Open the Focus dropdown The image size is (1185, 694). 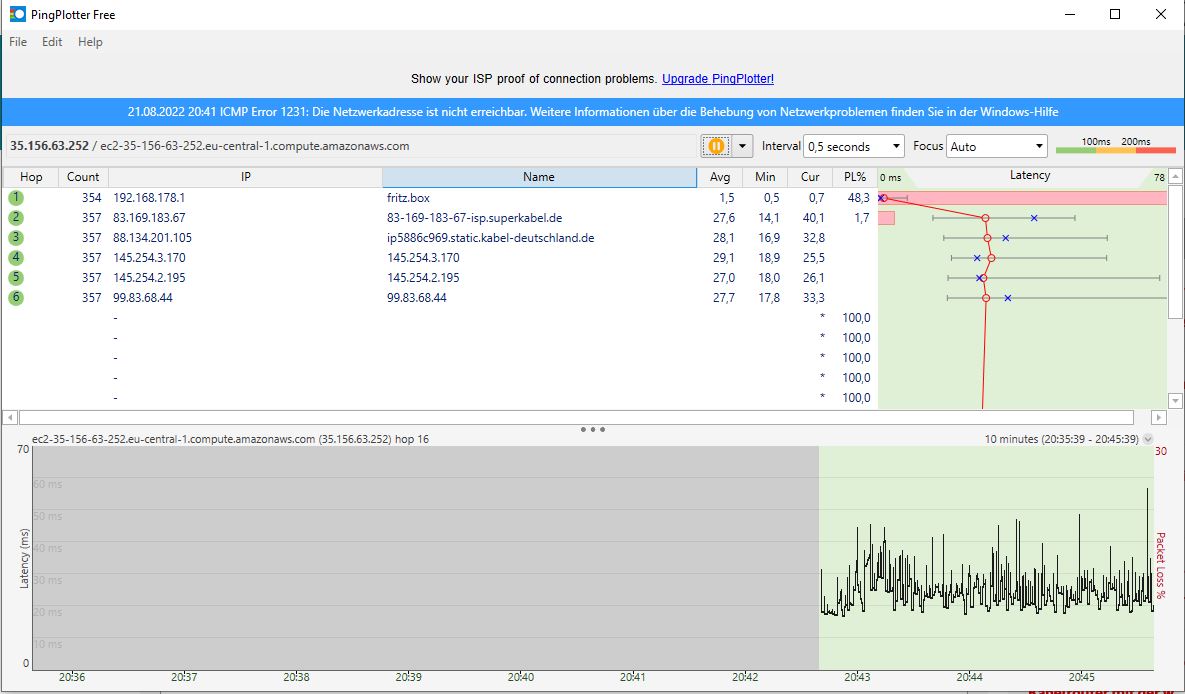(x=997, y=147)
